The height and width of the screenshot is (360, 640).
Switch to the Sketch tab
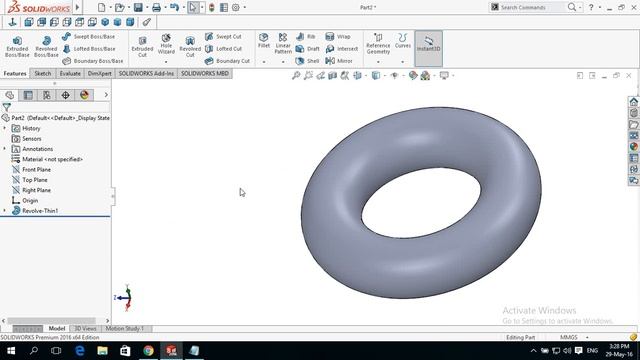pyautogui.click(x=43, y=73)
